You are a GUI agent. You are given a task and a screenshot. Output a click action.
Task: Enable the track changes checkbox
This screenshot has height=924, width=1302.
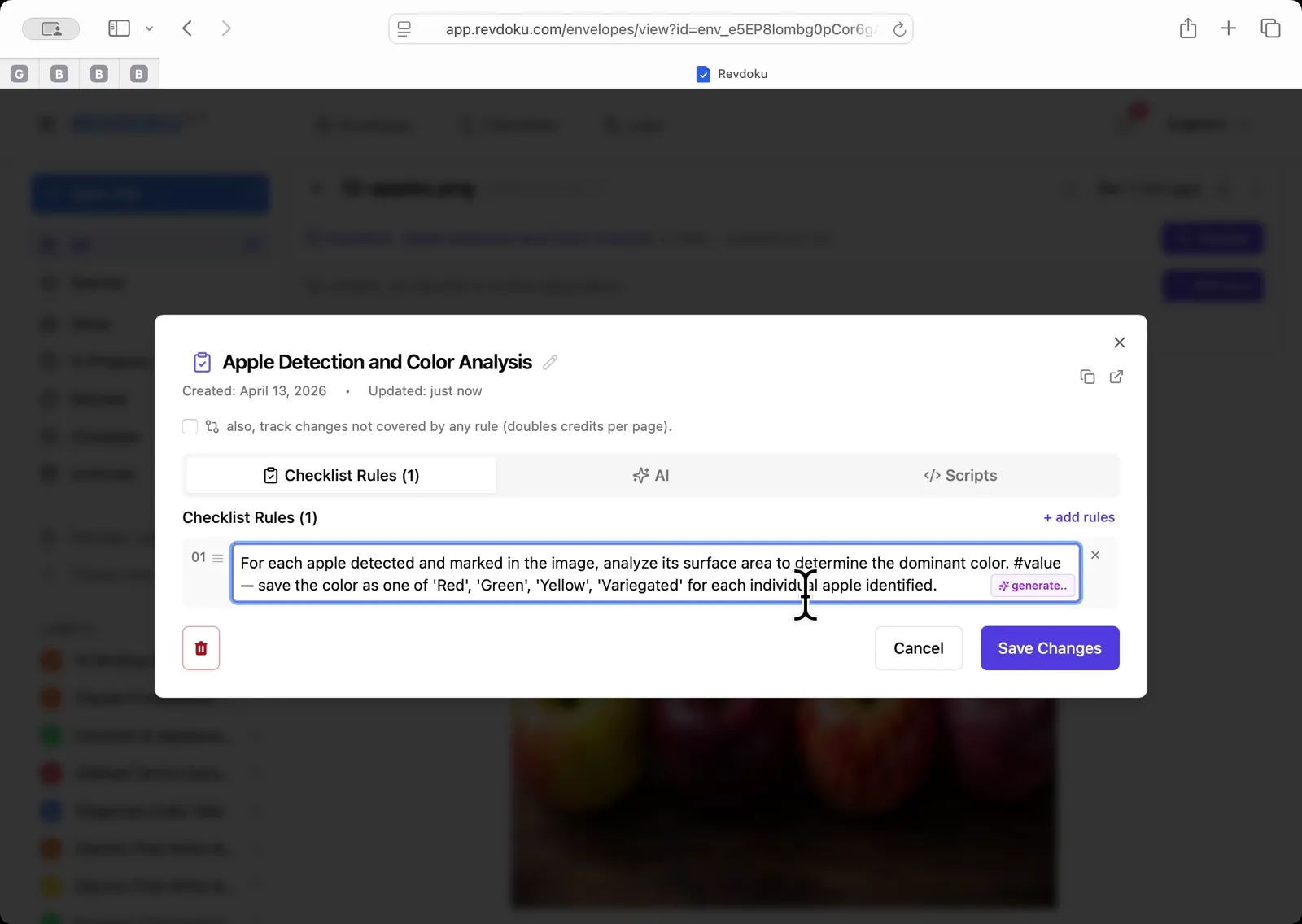[x=189, y=426]
